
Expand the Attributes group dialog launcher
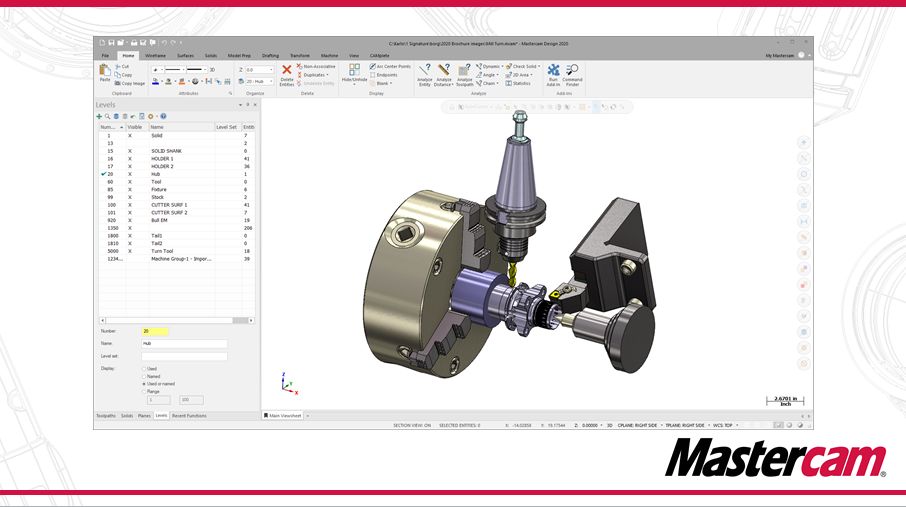[230, 93]
